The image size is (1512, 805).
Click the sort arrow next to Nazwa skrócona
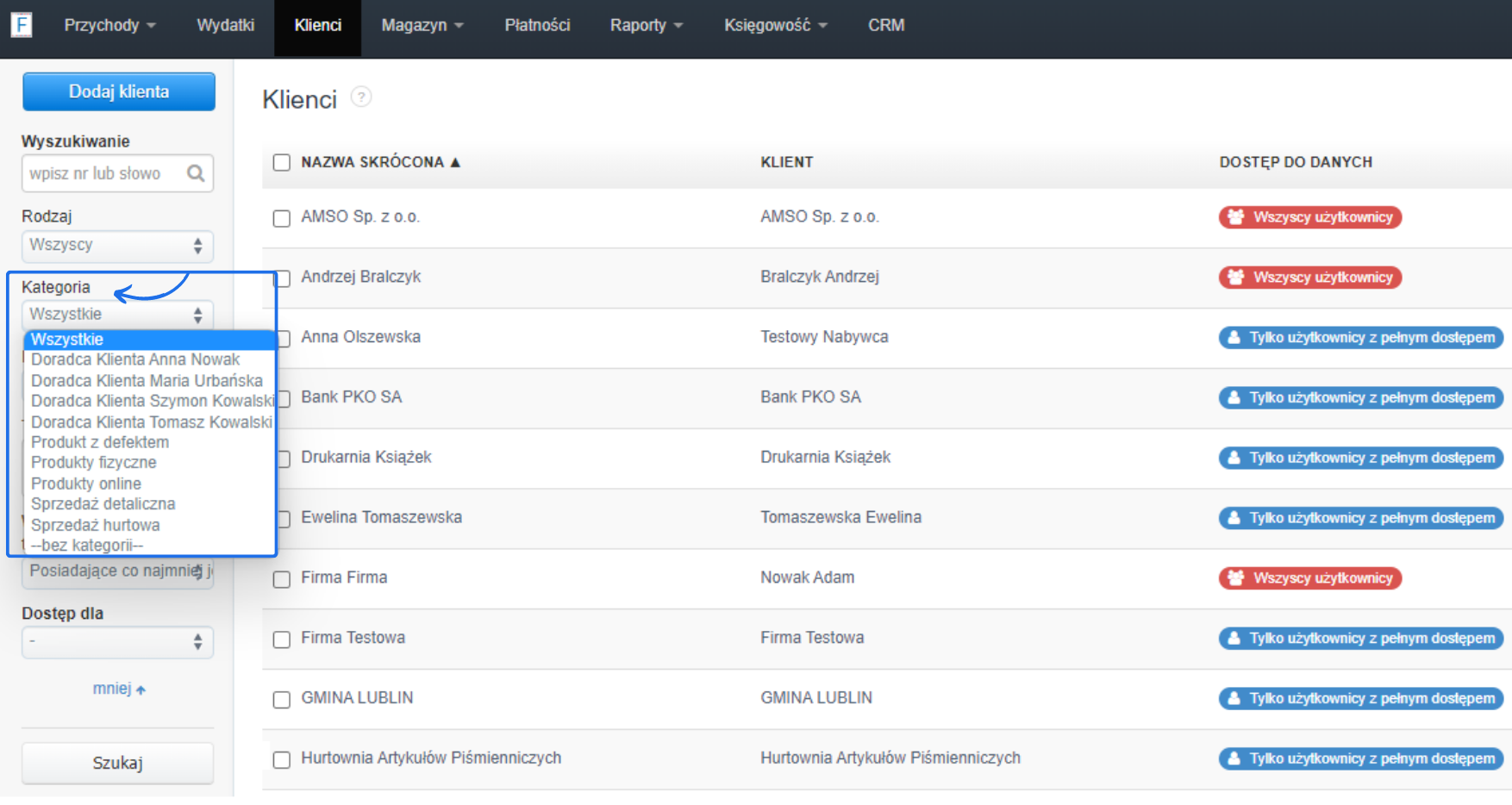tap(455, 162)
